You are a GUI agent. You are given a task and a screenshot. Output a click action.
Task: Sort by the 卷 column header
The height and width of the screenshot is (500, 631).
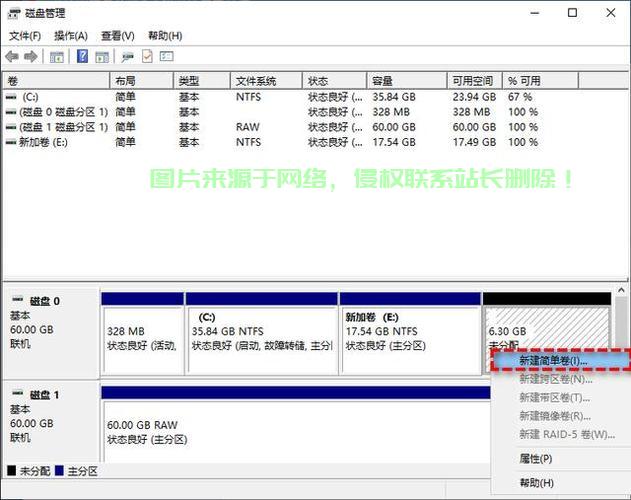[56, 81]
